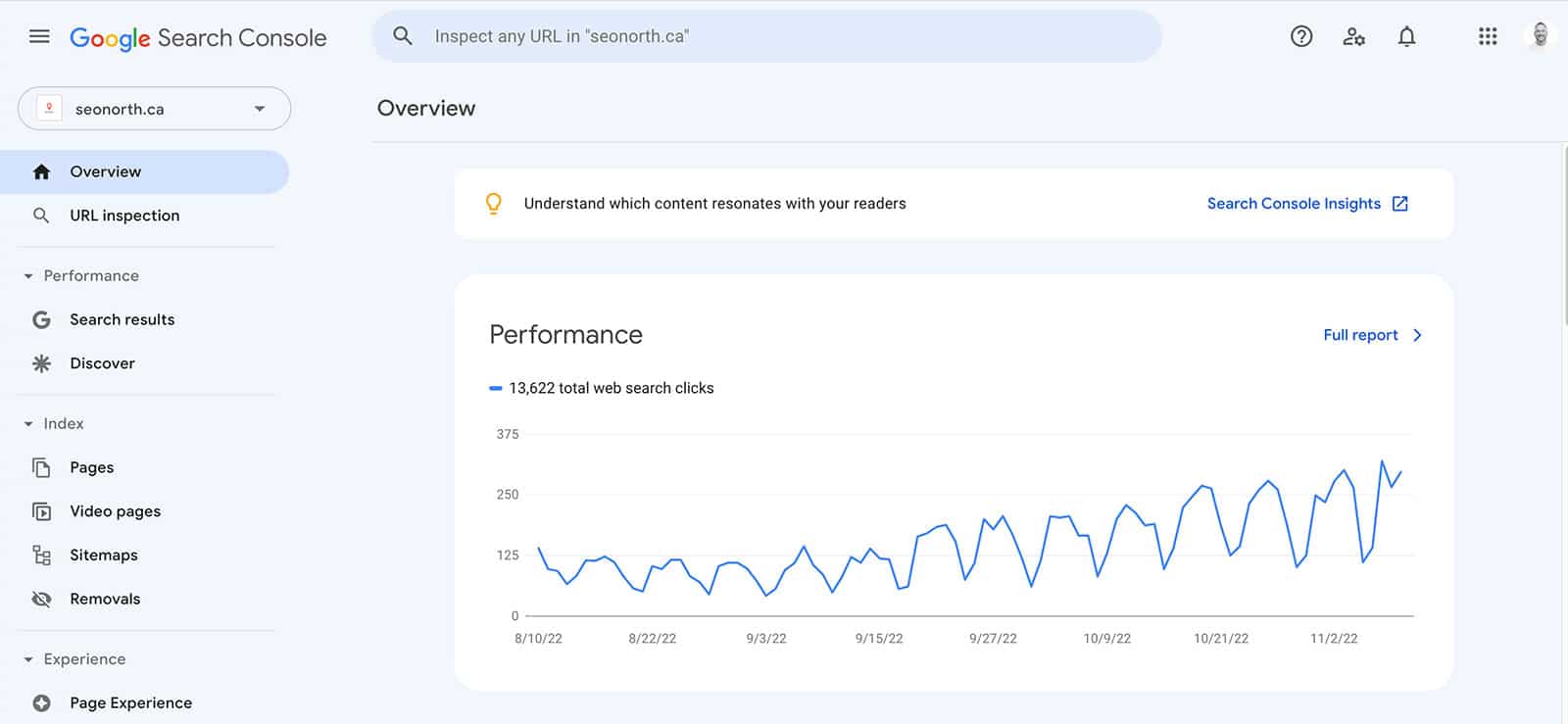Image resolution: width=1568 pixels, height=724 pixels.
Task: Click the Discover asterisk icon
Action: click(41, 363)
